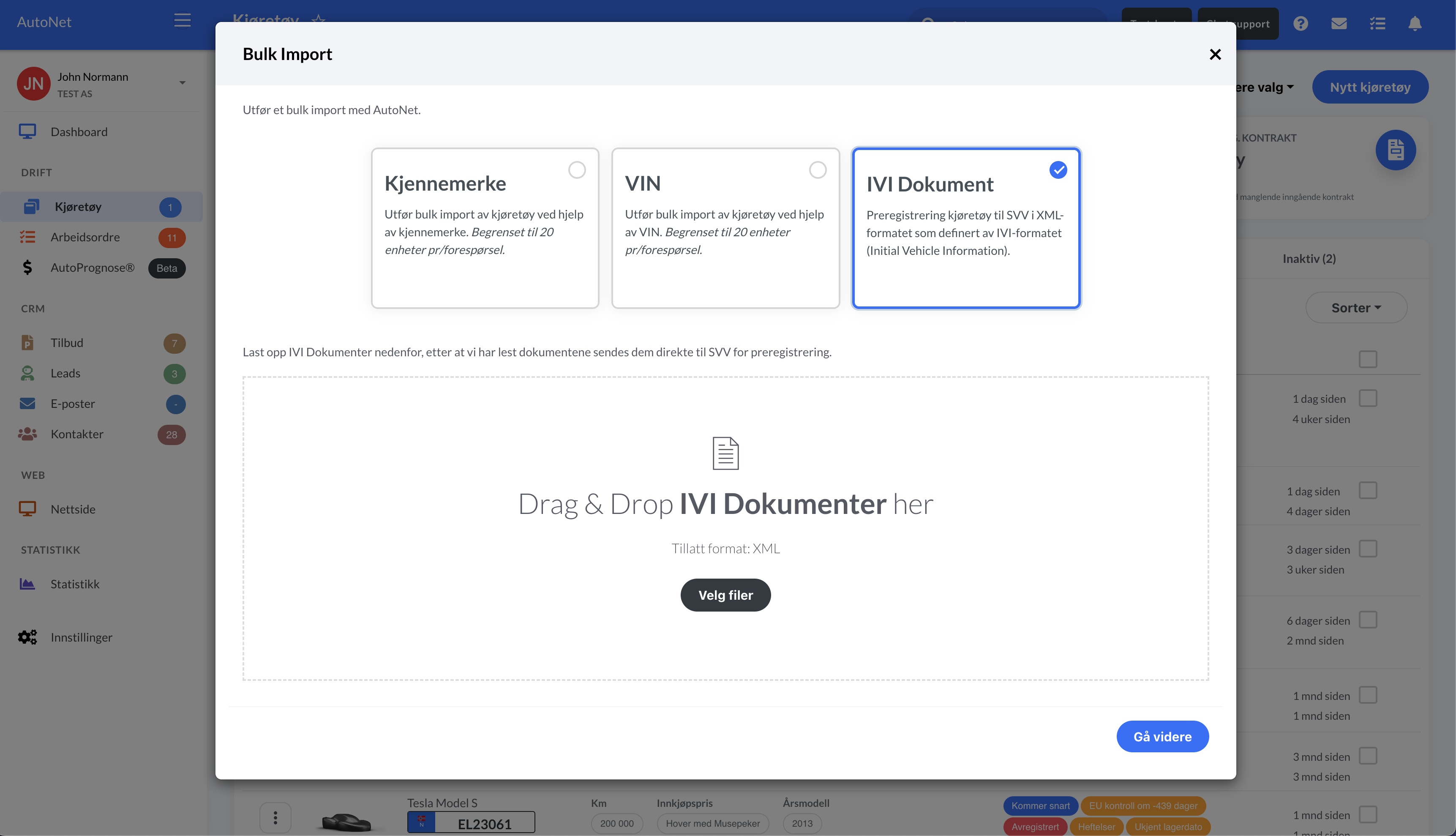Close the Bulk Import dialog

(1215, 55)
